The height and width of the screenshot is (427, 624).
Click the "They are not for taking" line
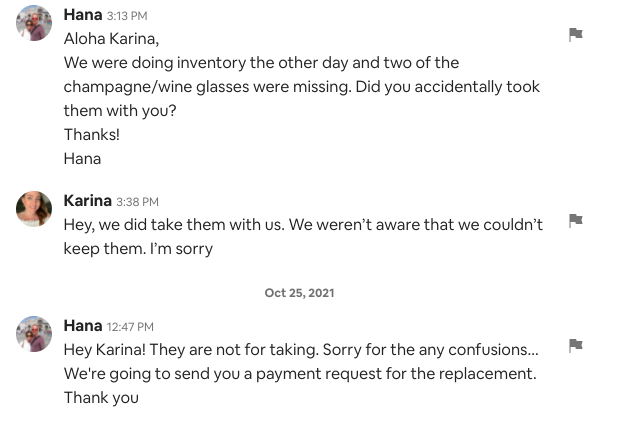301,350
